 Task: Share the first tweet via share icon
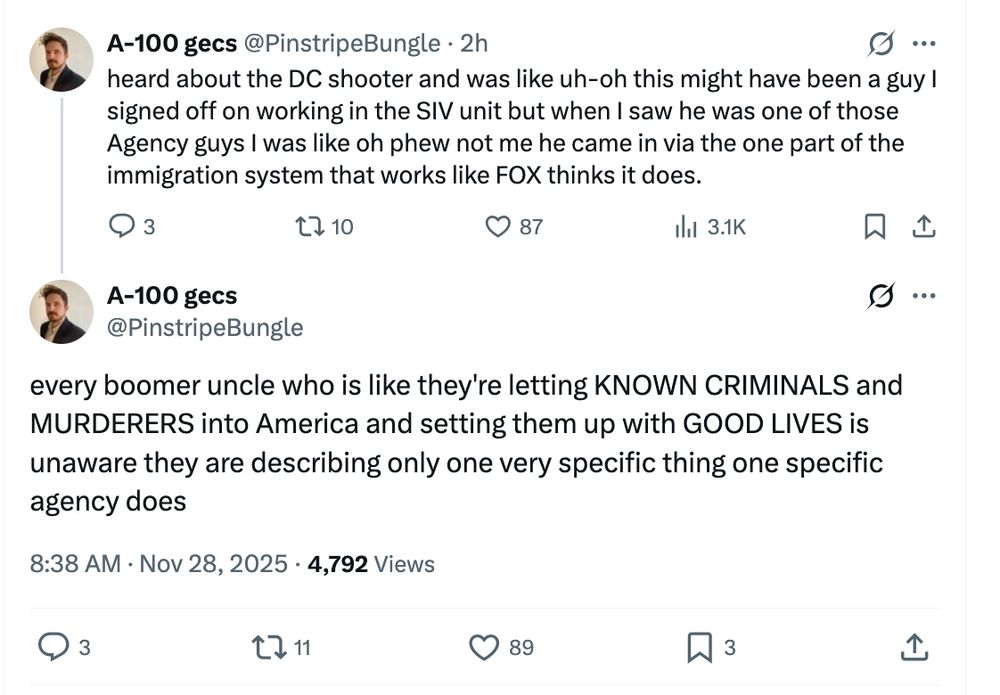coord(923,228)
